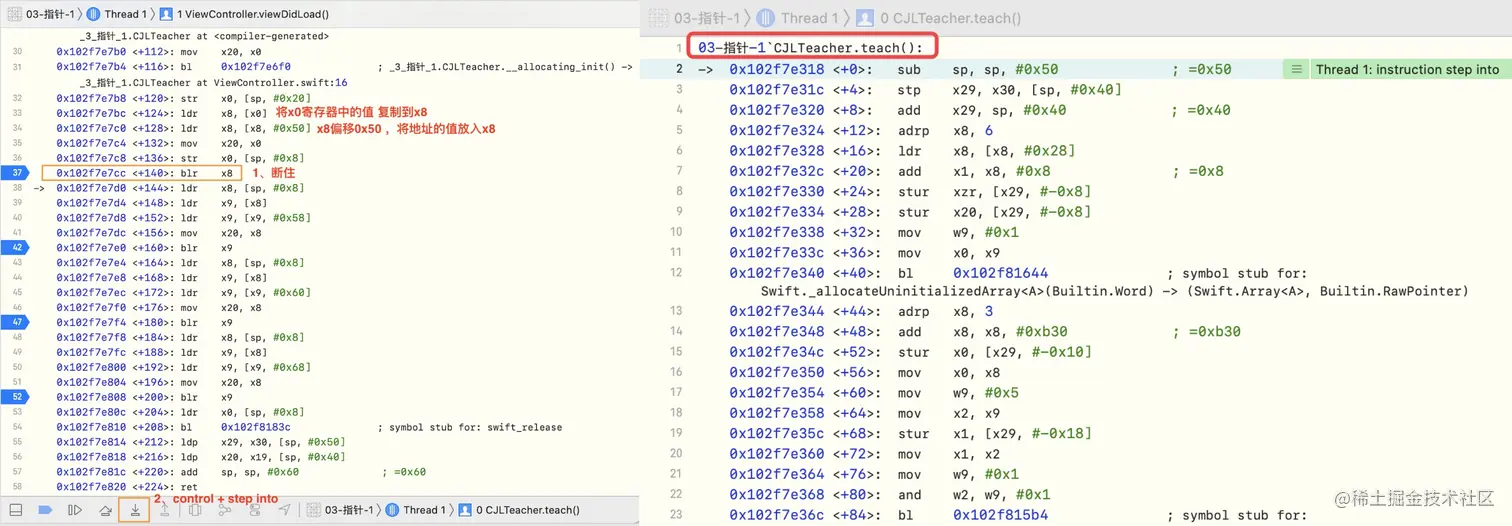Click stack frame person icon in debug bar
The width and height of the screenshot is (1512, 526).
(x=463, y=510)
